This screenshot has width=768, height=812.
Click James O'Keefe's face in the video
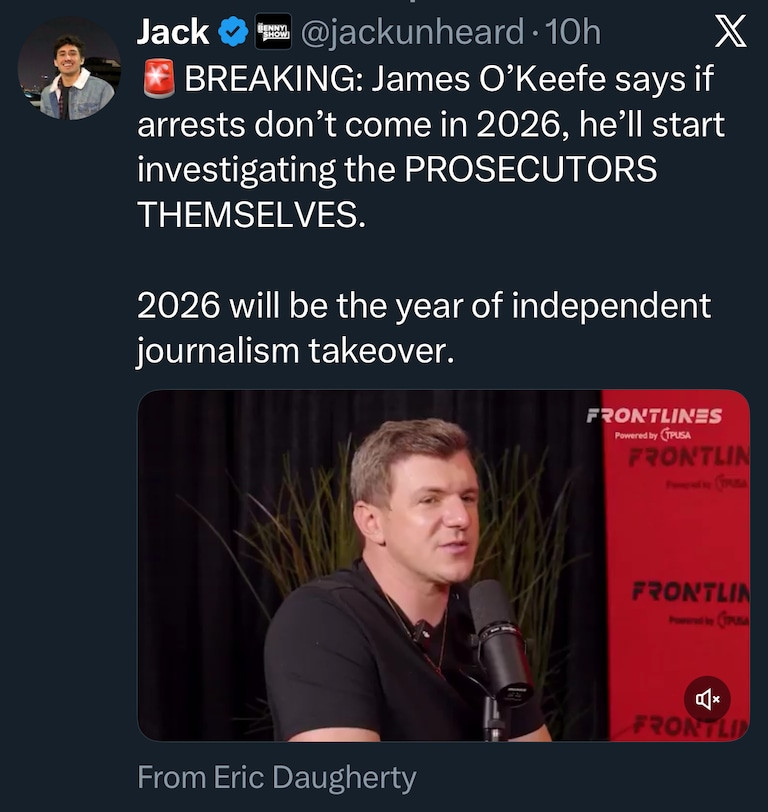click(x=425, y=518)
